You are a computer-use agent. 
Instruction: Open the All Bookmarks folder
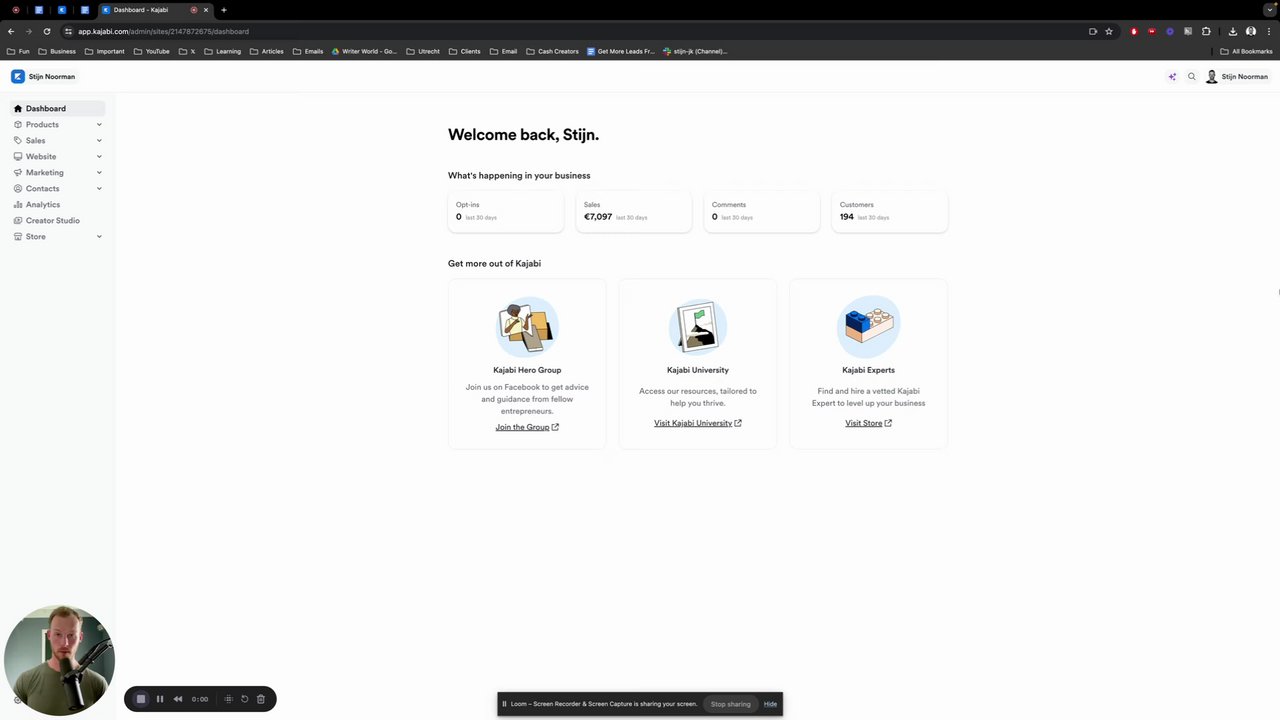coord(1246,51)
